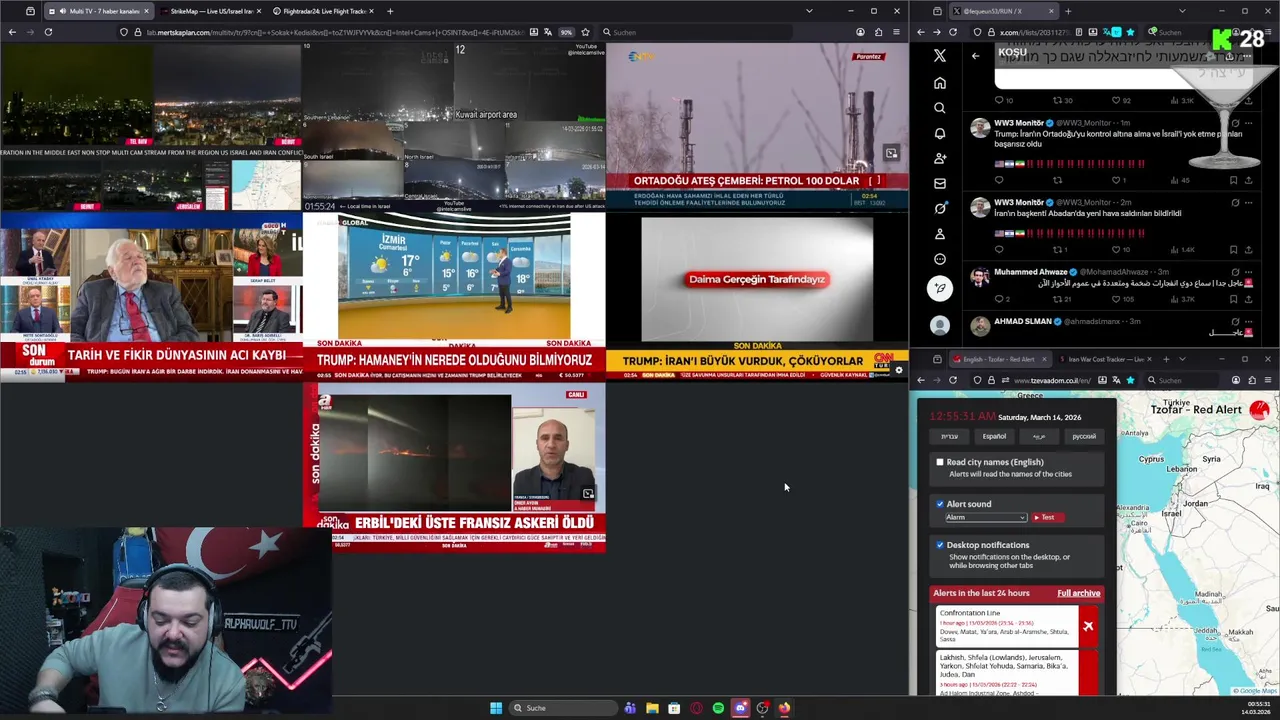The image size is (1280, 720).
Task: Open more options on Muhammed Ahwaze post
Action: pyautogui.click(x=1248, y=272)
